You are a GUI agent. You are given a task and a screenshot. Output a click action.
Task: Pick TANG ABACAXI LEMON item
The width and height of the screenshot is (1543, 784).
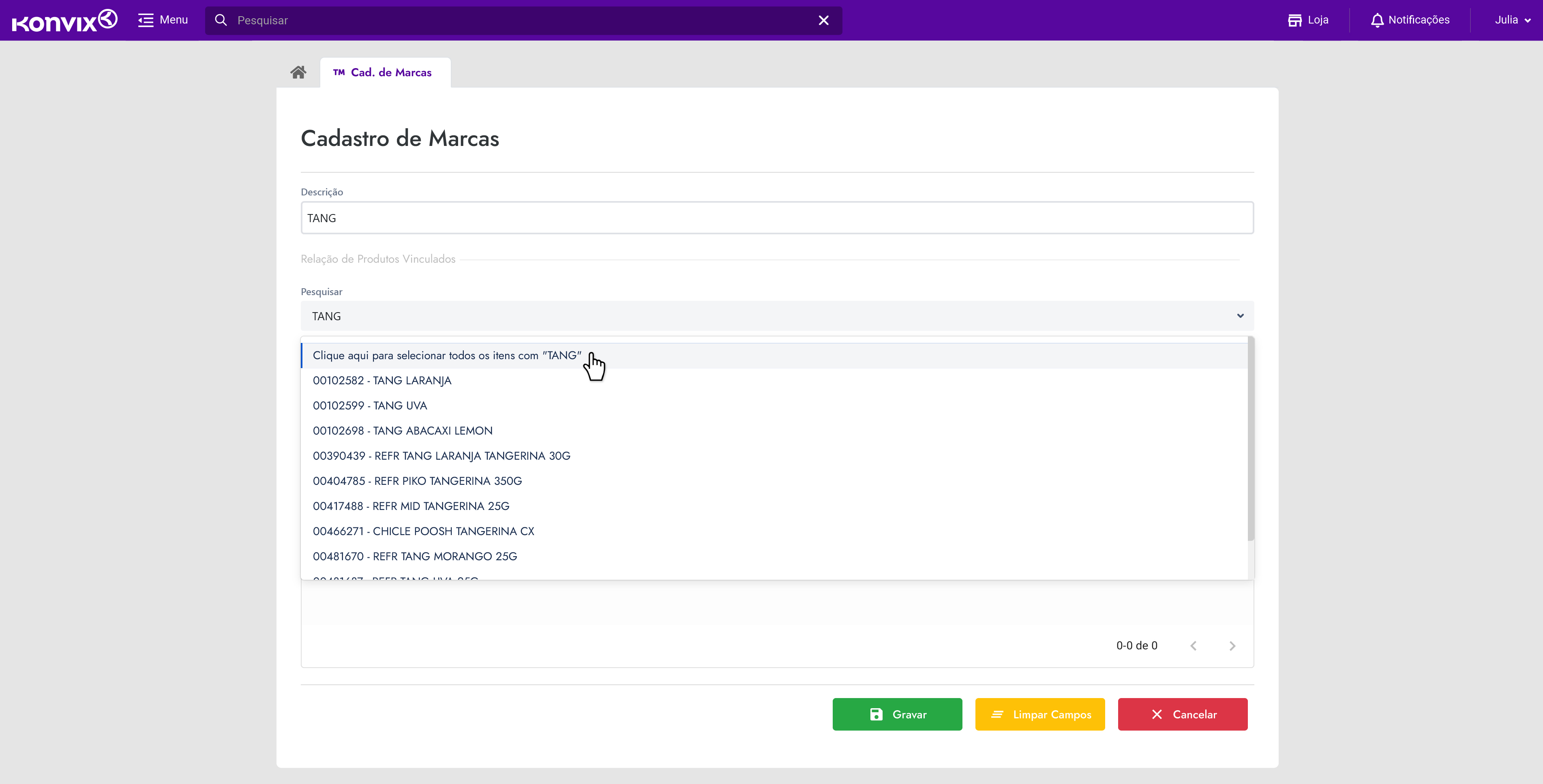click(x=403, y=431)
